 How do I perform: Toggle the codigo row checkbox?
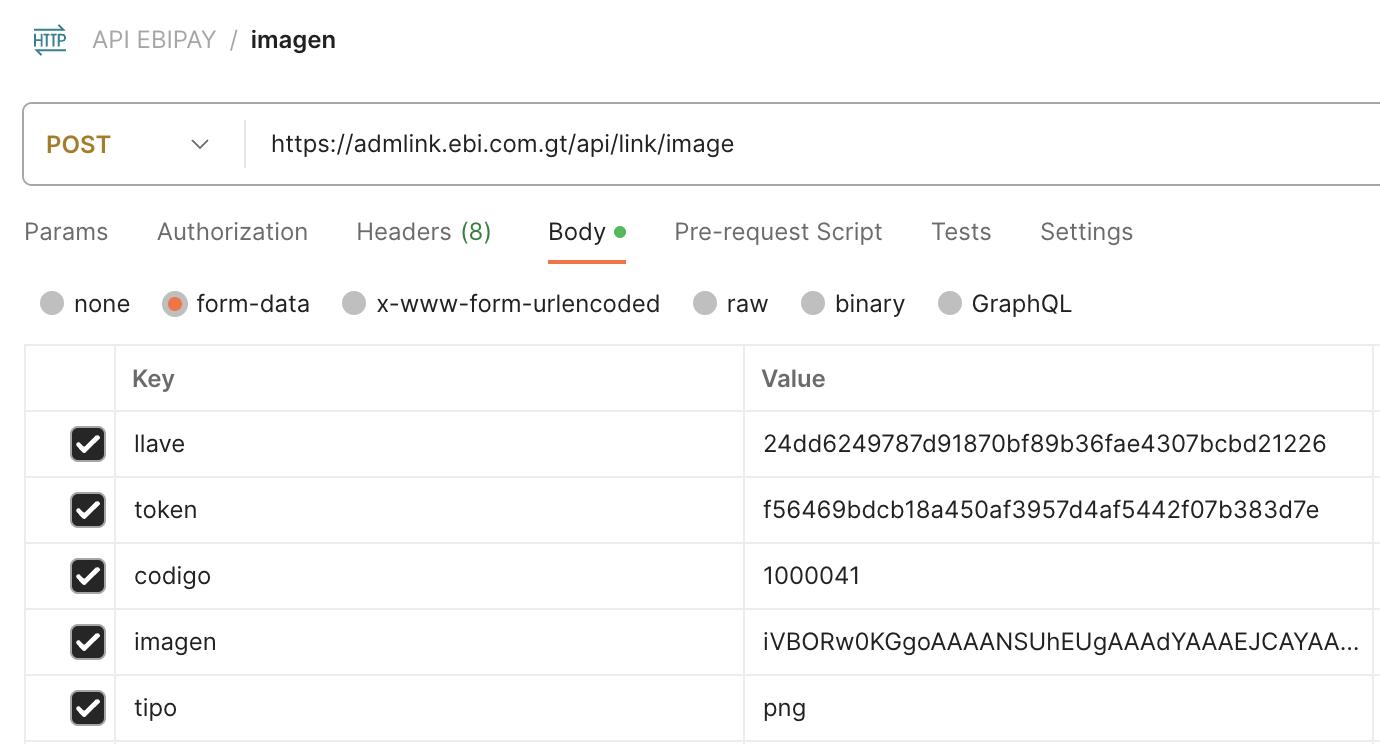tap(88, 575)
